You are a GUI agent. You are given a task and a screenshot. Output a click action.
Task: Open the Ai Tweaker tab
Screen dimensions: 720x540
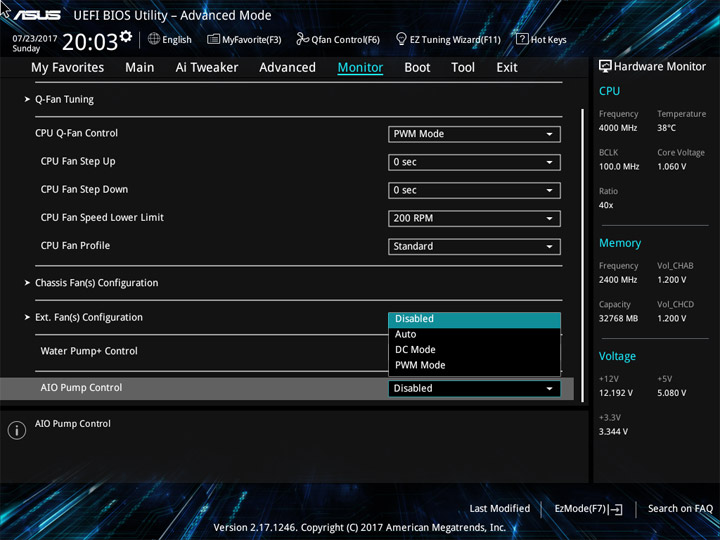coord(207,68)
